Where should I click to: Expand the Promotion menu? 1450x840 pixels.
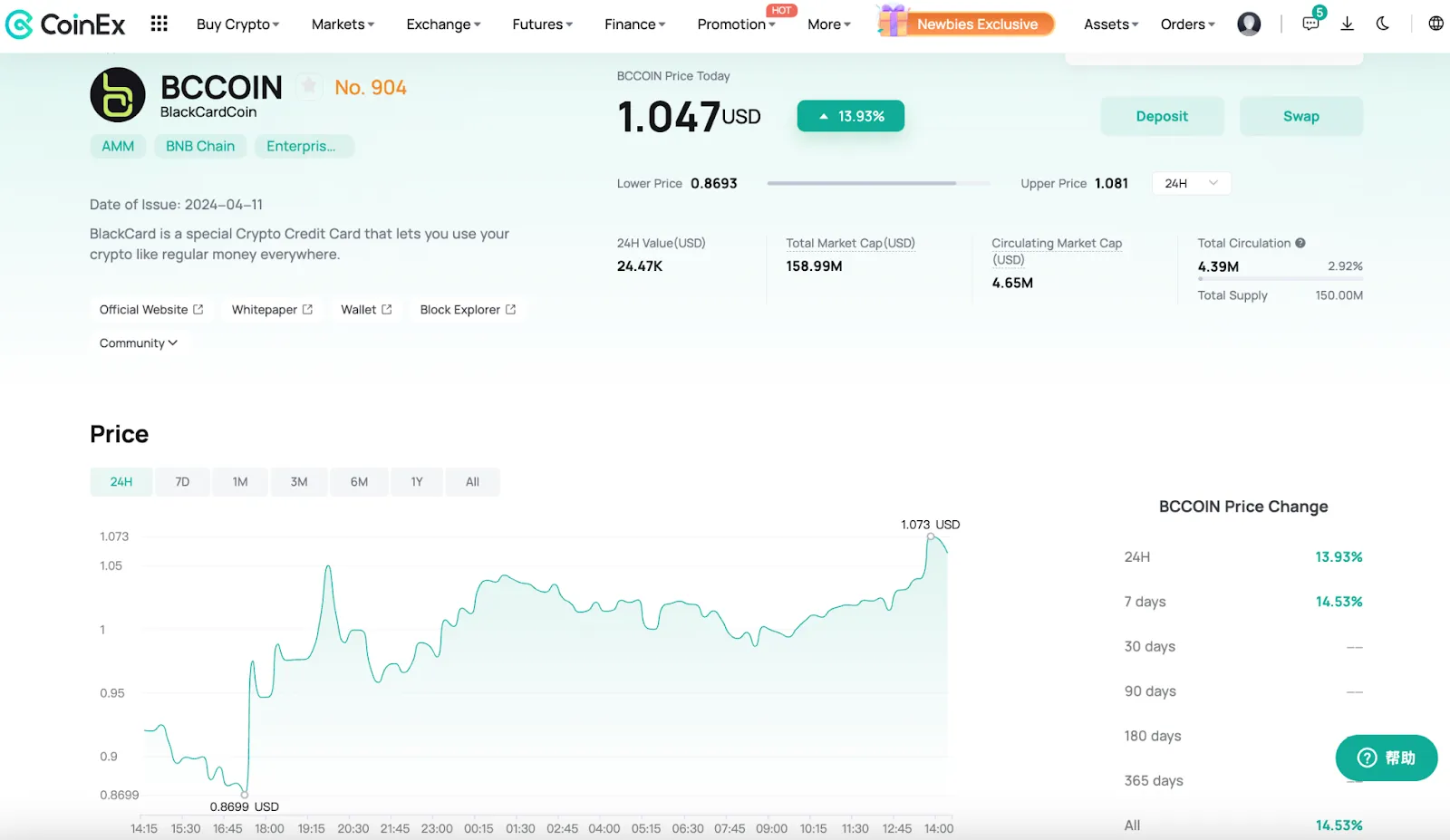click(x=736, y=24)
